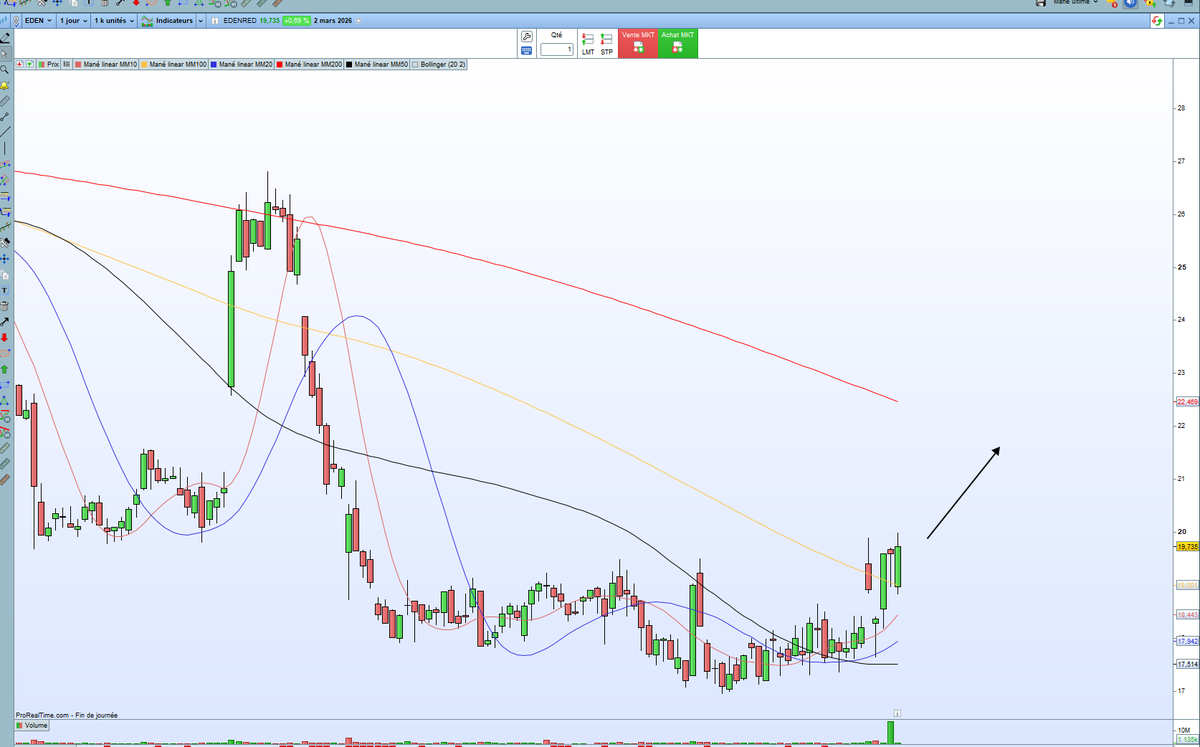Click the red-green sync arrows icon top right
This screenshot has height=747, width=1200.
pyautogui.click(x=1157, y=21)
